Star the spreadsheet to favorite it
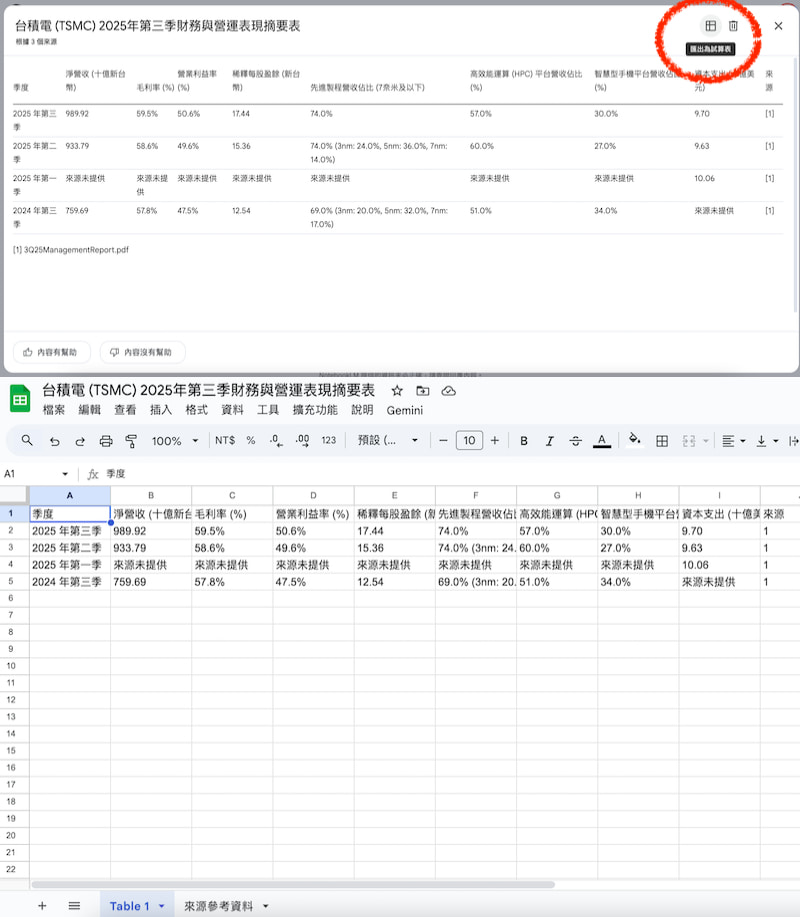This screenshot has width=800, height=917. pyautogui.click(x=396, y=391)
